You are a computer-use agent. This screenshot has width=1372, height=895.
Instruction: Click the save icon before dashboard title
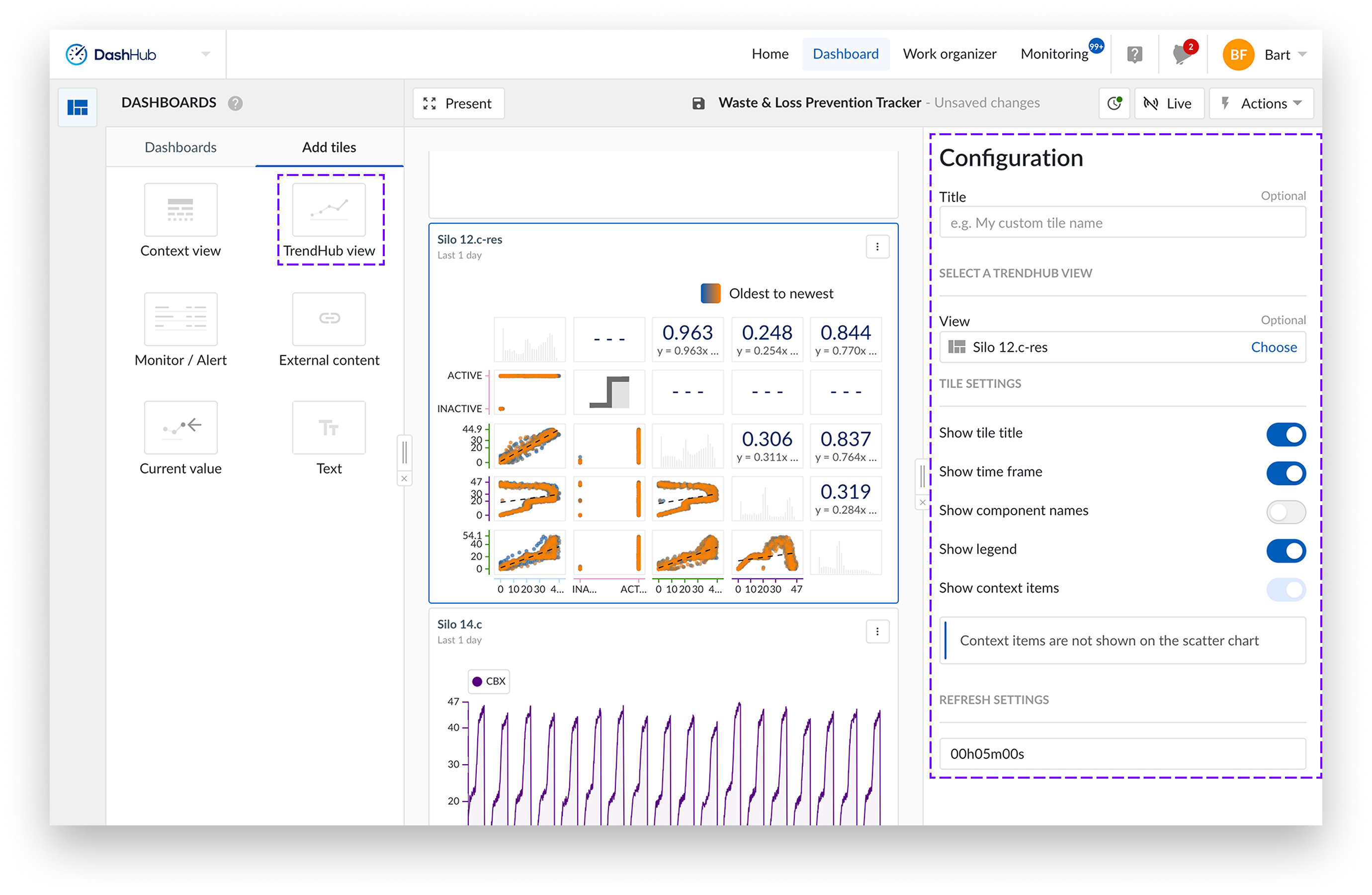click(x=698, y=103)
